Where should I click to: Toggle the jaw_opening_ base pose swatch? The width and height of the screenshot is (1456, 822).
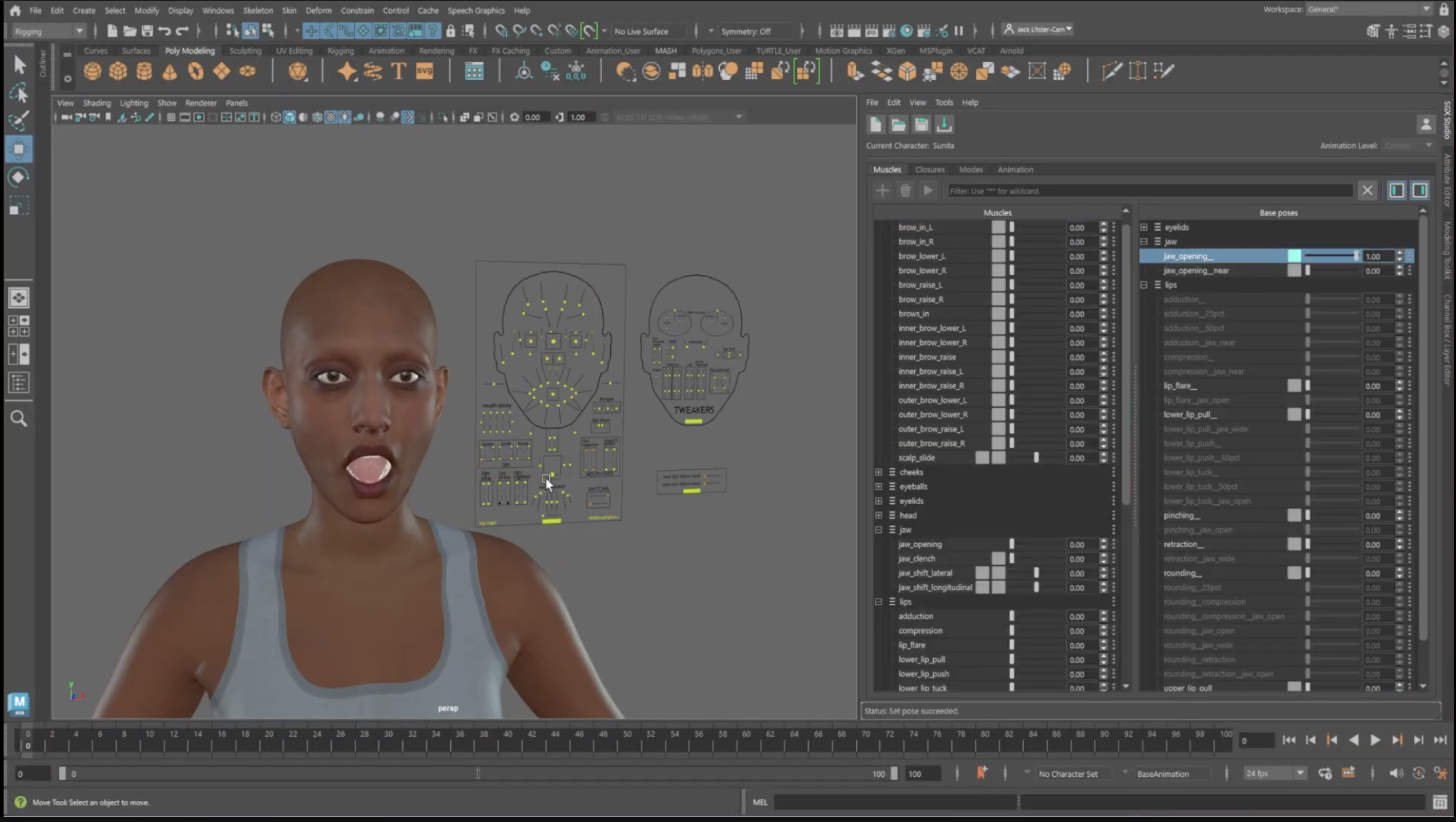click(x=1295, y=256)
